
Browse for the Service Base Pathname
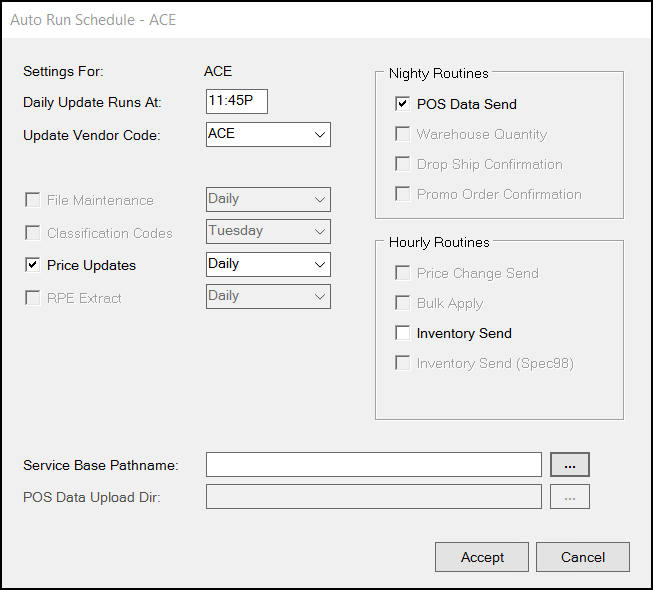point(570,465)
